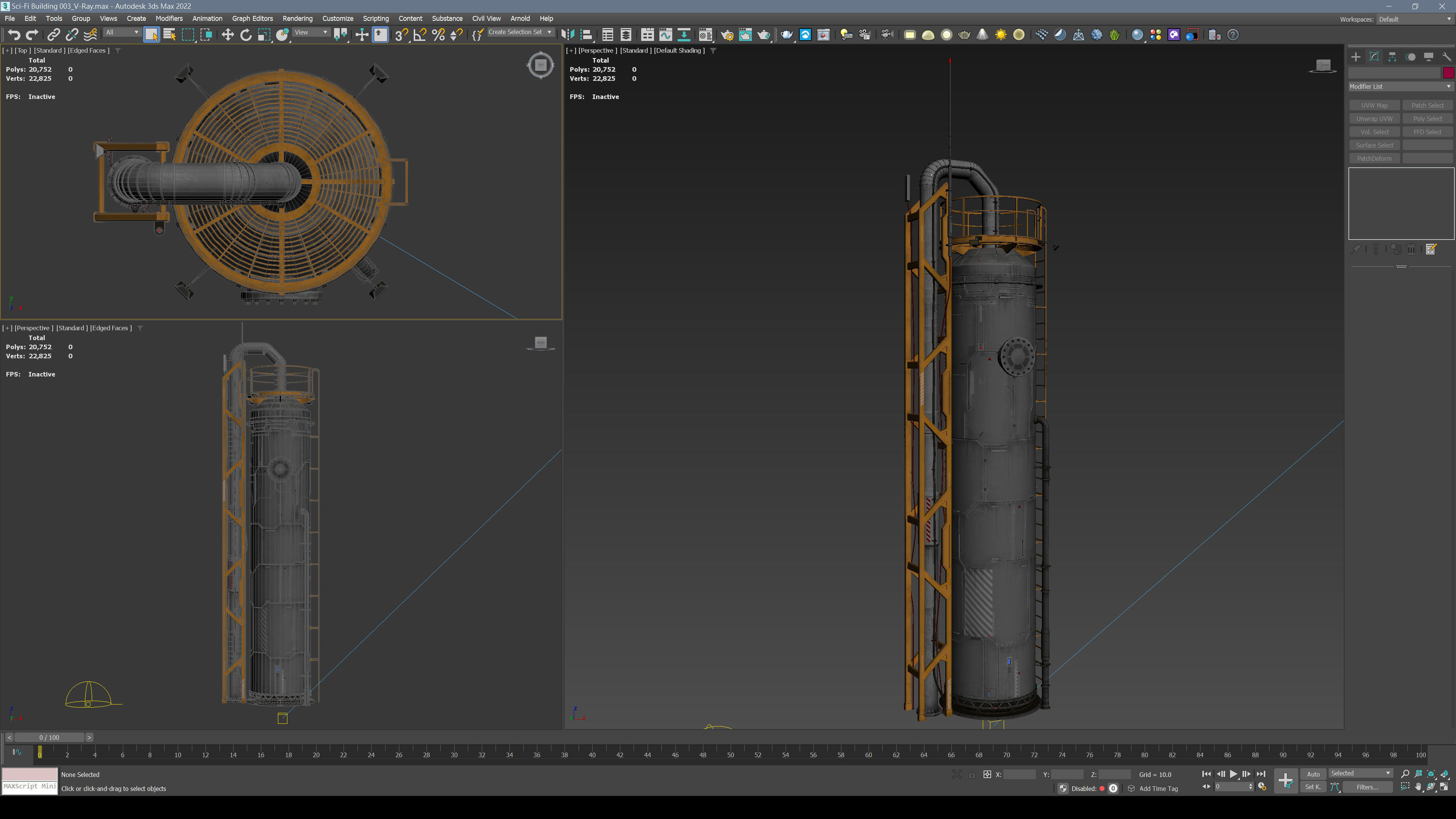Open the File menu
Image resolution: width=1456 pixels, height=819 pixels.
click(x=9, y=19)
